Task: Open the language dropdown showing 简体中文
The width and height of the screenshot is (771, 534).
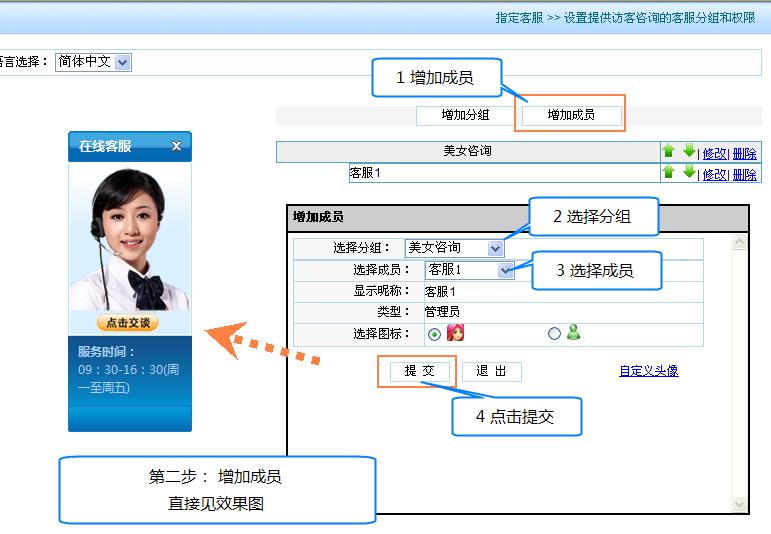Action: [122, 62]
